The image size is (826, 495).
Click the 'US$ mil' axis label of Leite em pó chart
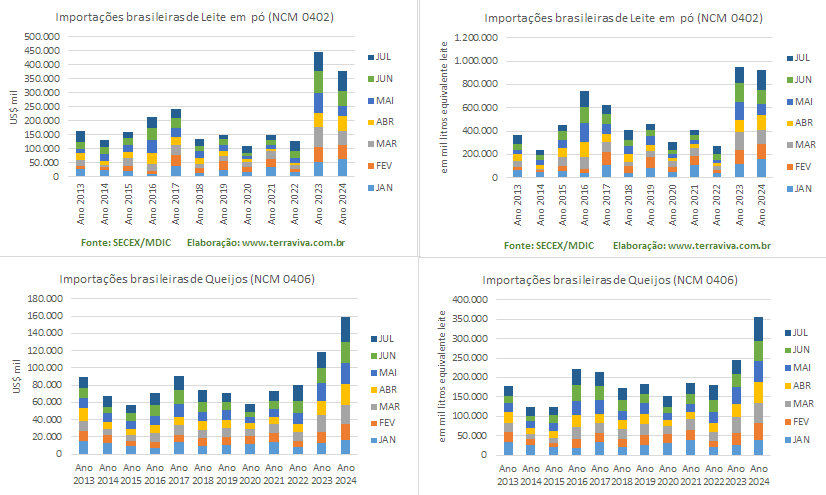(14, 107)
